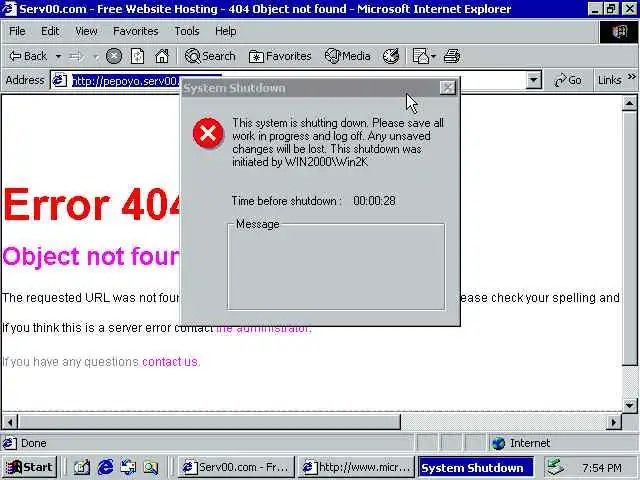The width and height of the screenshot is (640, 480).
Task: Launch Internet Explorer from quick launch
Action: pyautogui.click(x=105, y=467)
